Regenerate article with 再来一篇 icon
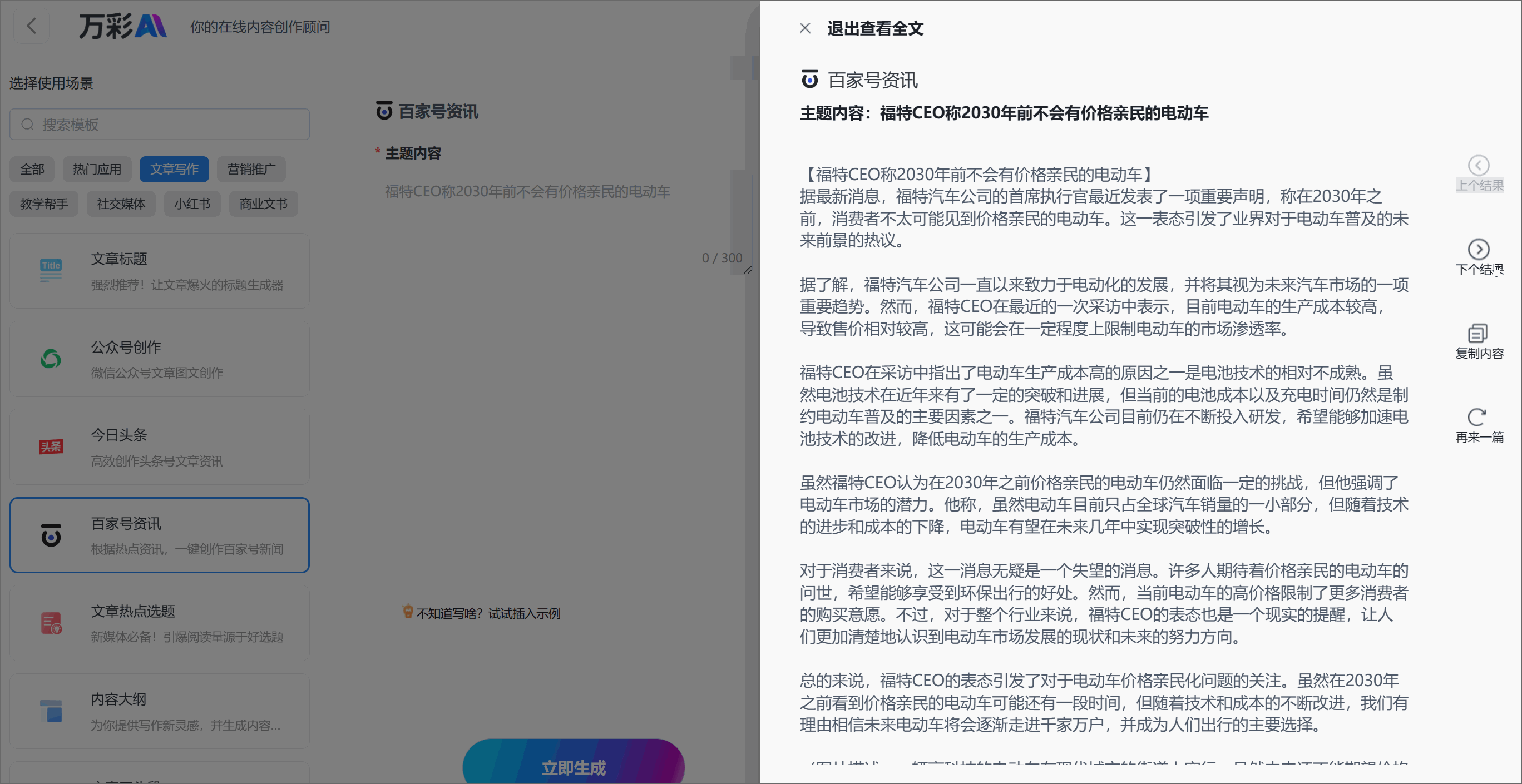1522x784 pixels. (x=1477, y=417)
